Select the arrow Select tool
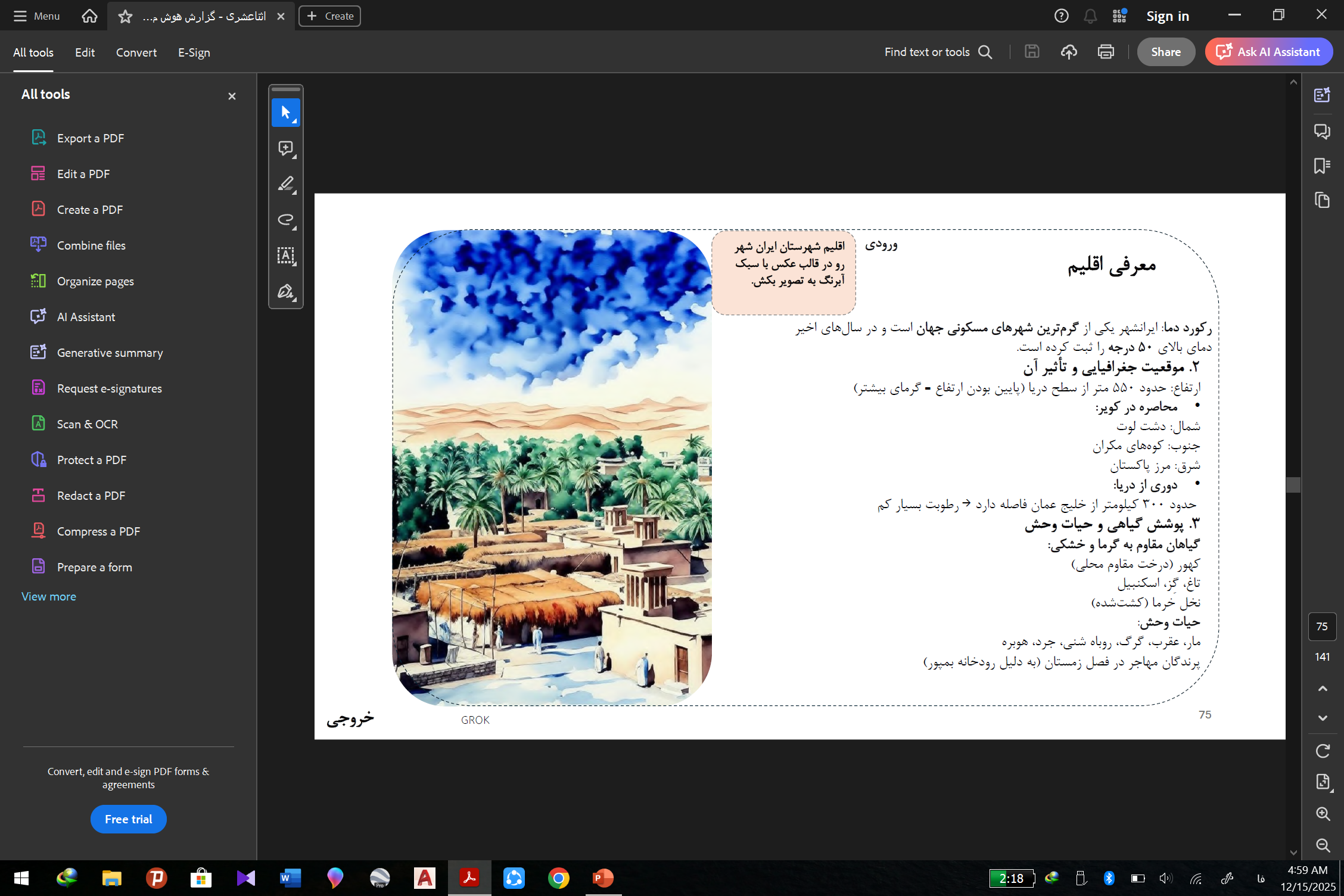Screen dimensions: 1344x896 [x=286, y=113]
